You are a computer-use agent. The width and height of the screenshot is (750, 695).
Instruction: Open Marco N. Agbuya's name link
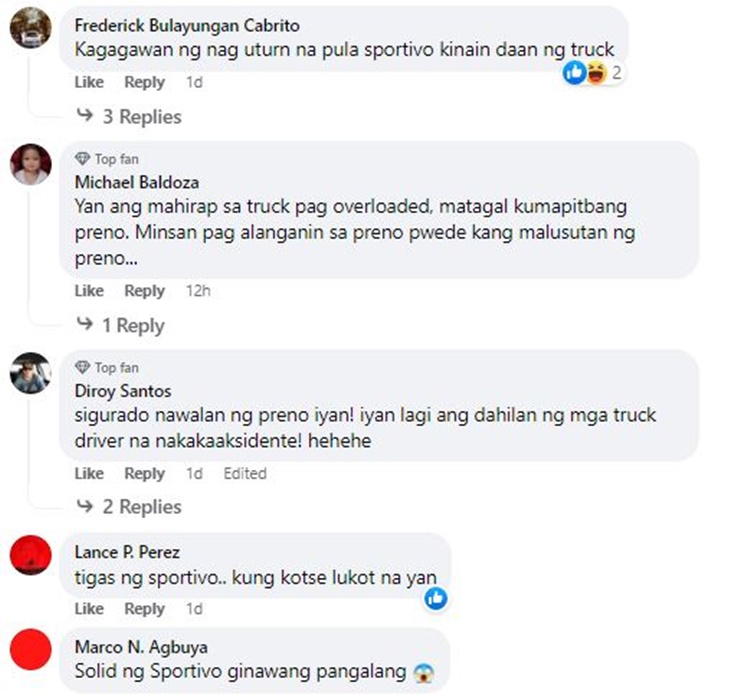141,647
